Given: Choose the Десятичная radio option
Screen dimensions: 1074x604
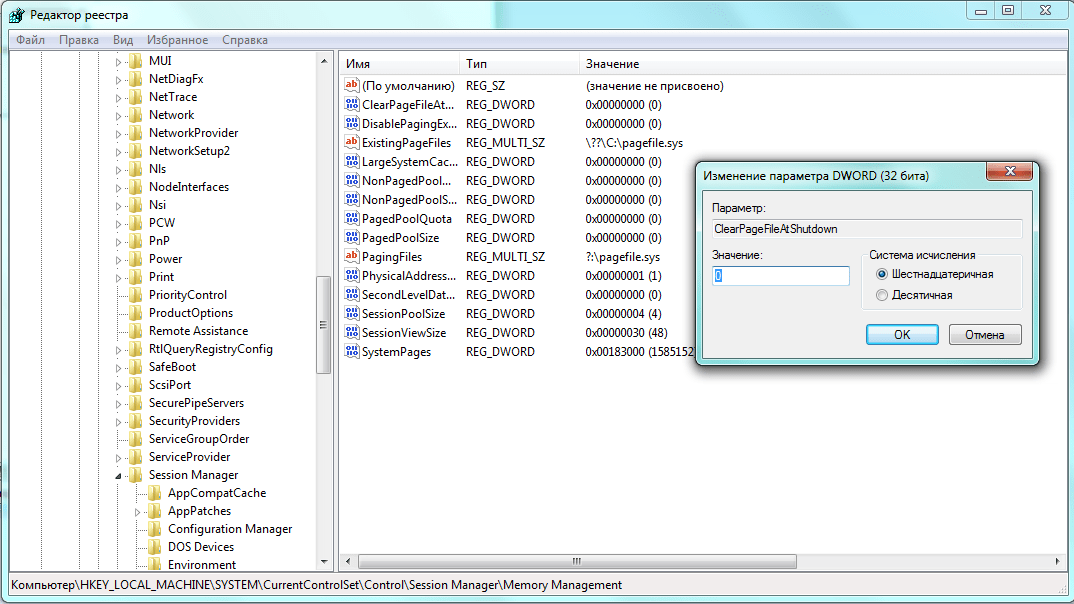Looking at the screenshot, I should (882, 295).
